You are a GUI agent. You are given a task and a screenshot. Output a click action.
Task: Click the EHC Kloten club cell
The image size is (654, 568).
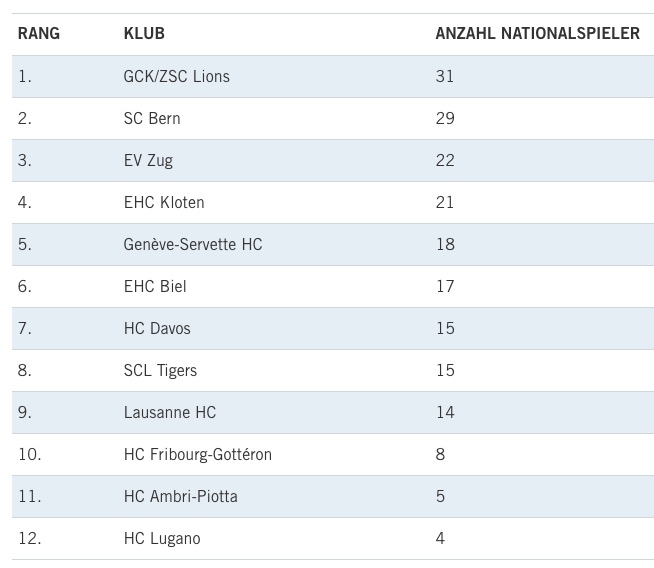click(x=164, y=202)
